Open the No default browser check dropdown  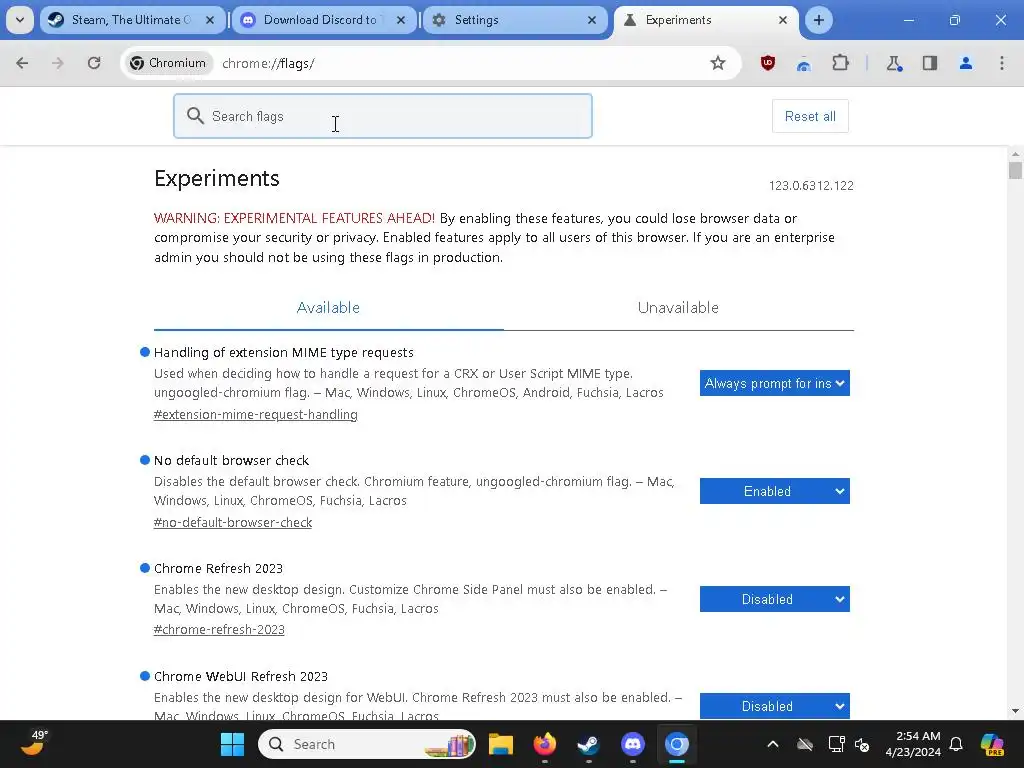tap(775, 491)
